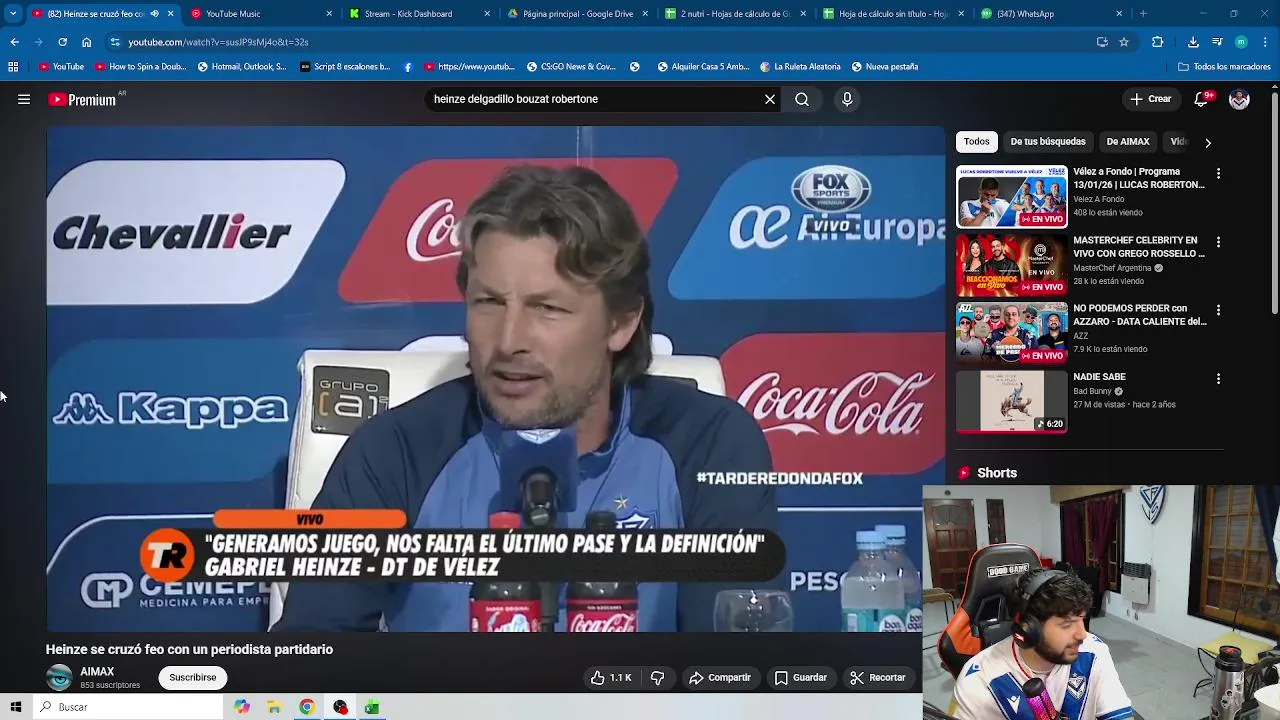Go to YouTube Premium home logo

(x=83, y=99)
